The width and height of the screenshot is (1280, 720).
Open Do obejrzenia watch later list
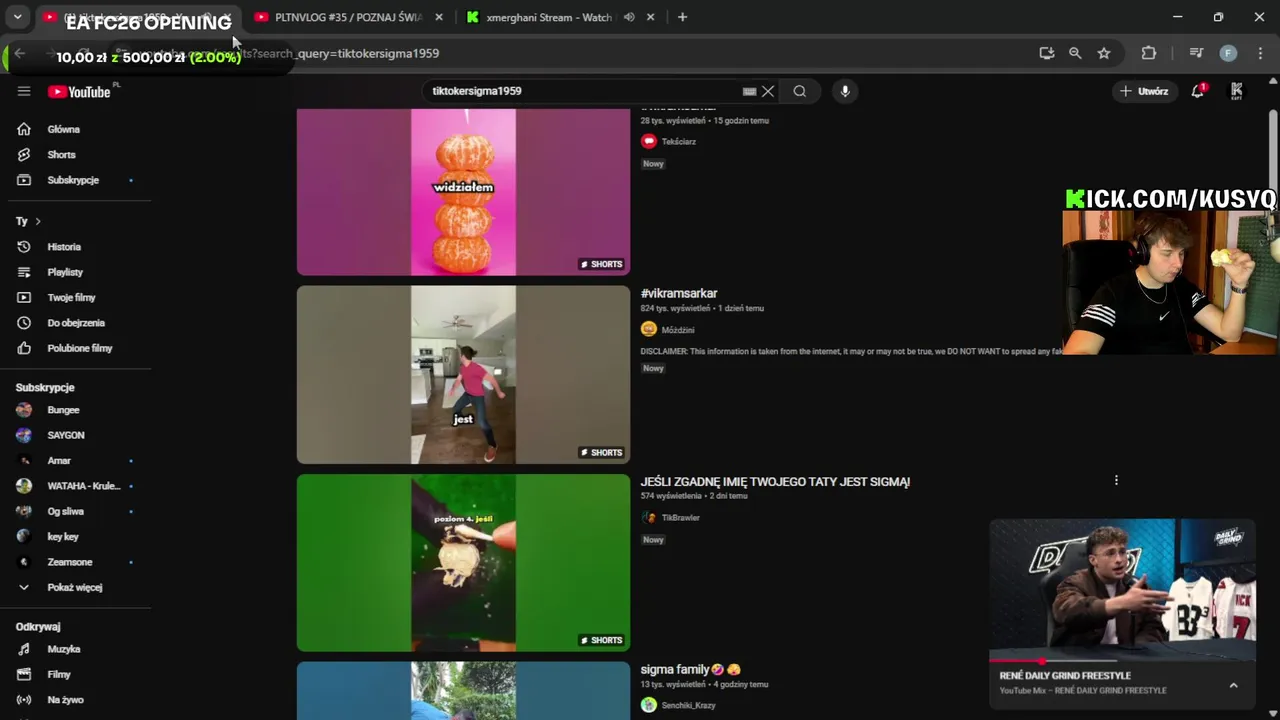tap(75, 323)
